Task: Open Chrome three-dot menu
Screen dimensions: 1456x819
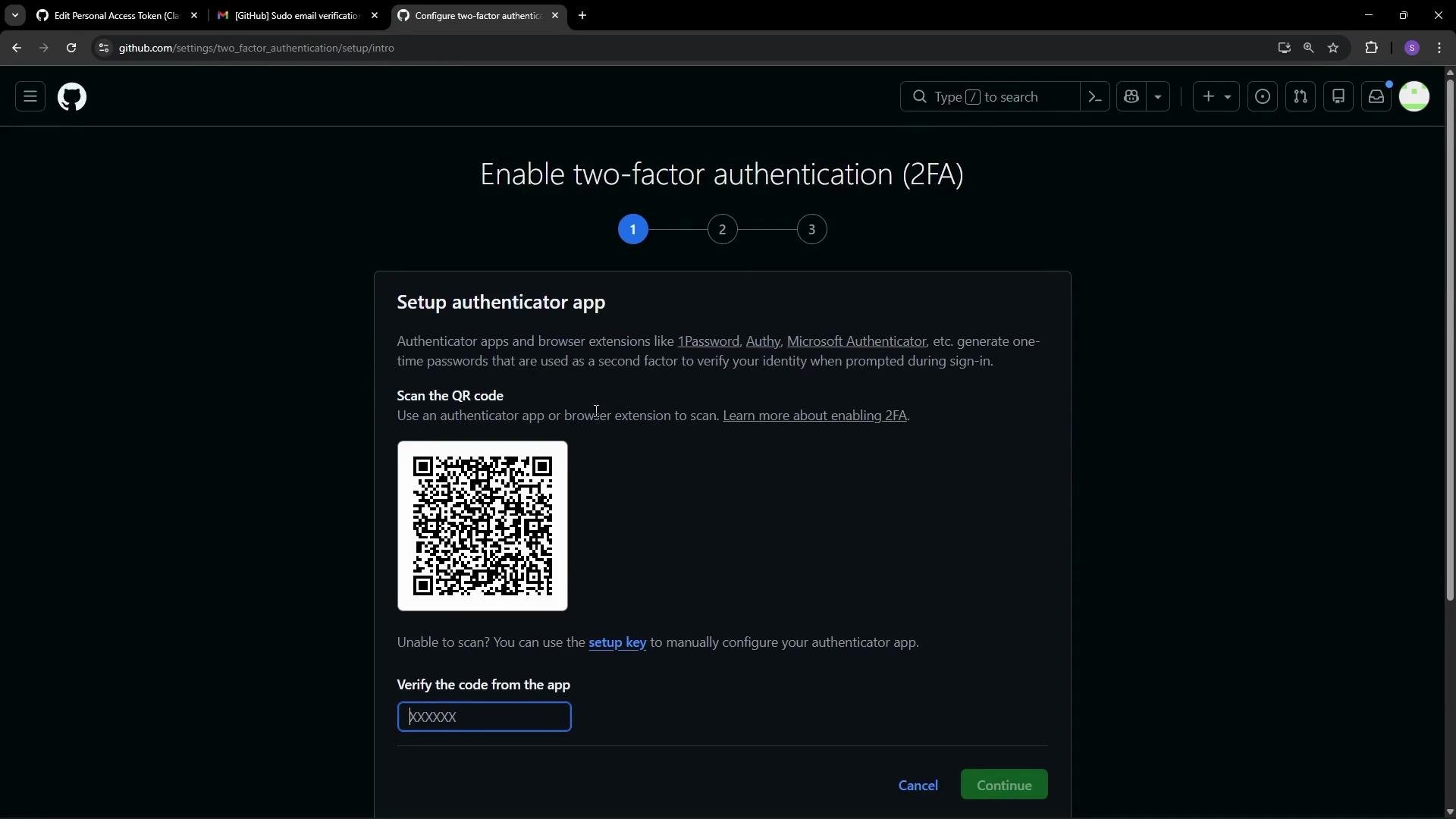Action: (x=1440, y=48)
